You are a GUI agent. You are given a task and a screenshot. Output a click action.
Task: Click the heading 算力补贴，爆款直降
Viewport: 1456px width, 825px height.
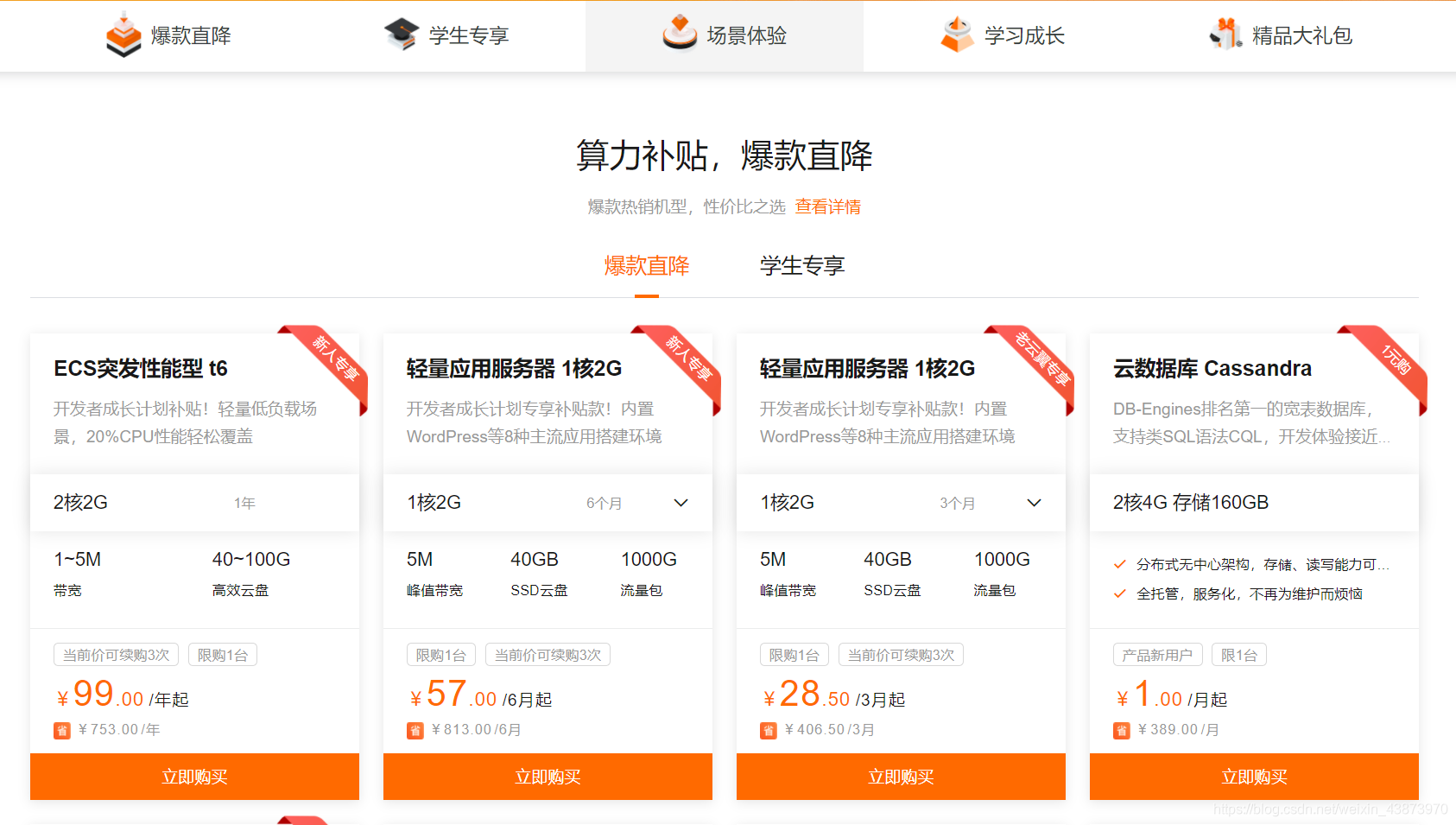tap(725, 155)
